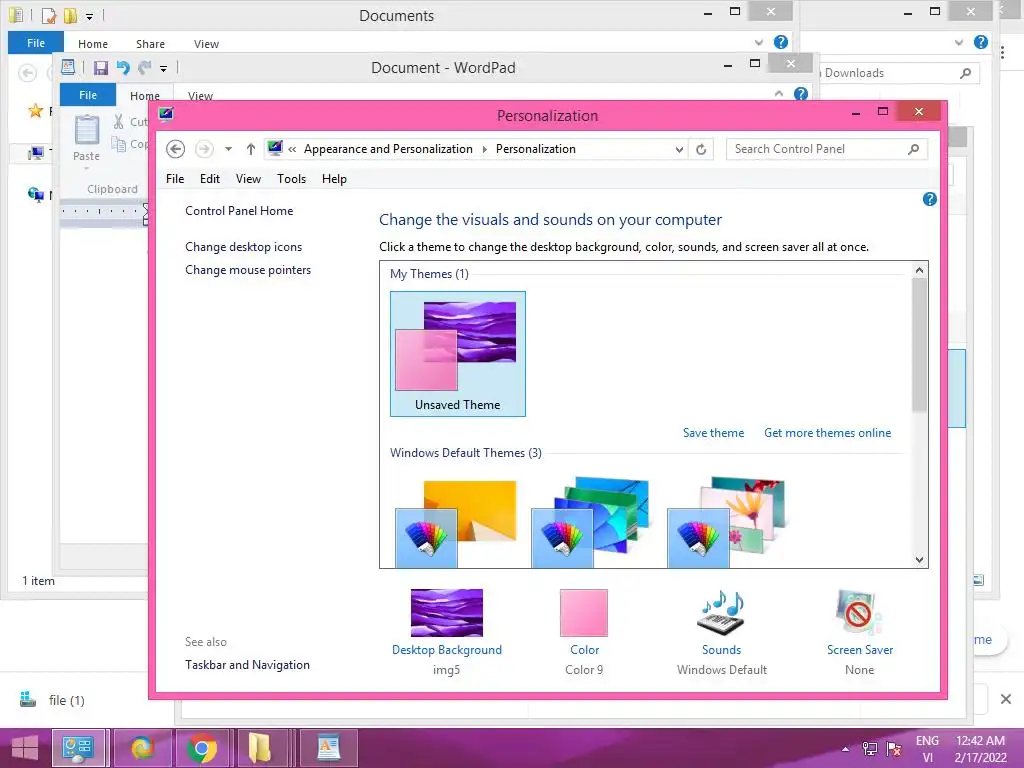Select the orange Windows default theme
Screen dimensions: 1024x768
click(x=456, y=523)
